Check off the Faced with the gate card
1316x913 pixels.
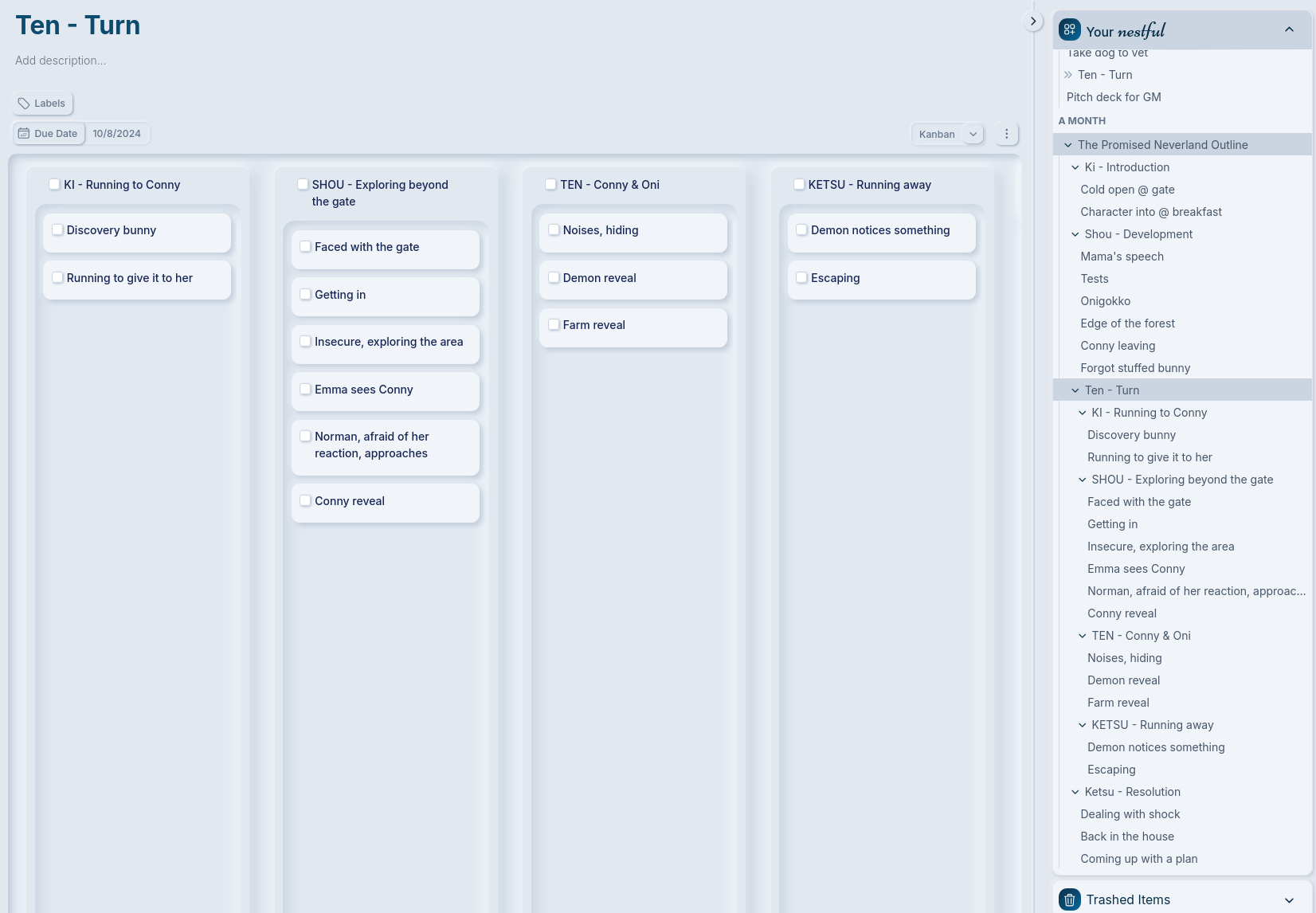(305, 246)
